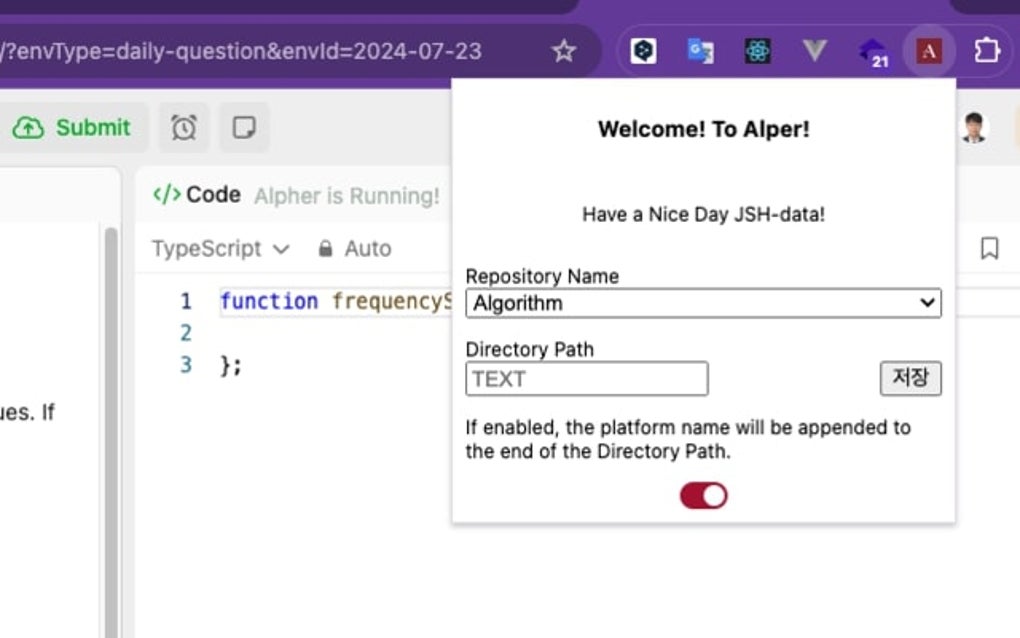Open the browser Extensions puzzle menu
Image resolution: width=1020 pixels, height=638 pixels.
(x=987, y=51)
